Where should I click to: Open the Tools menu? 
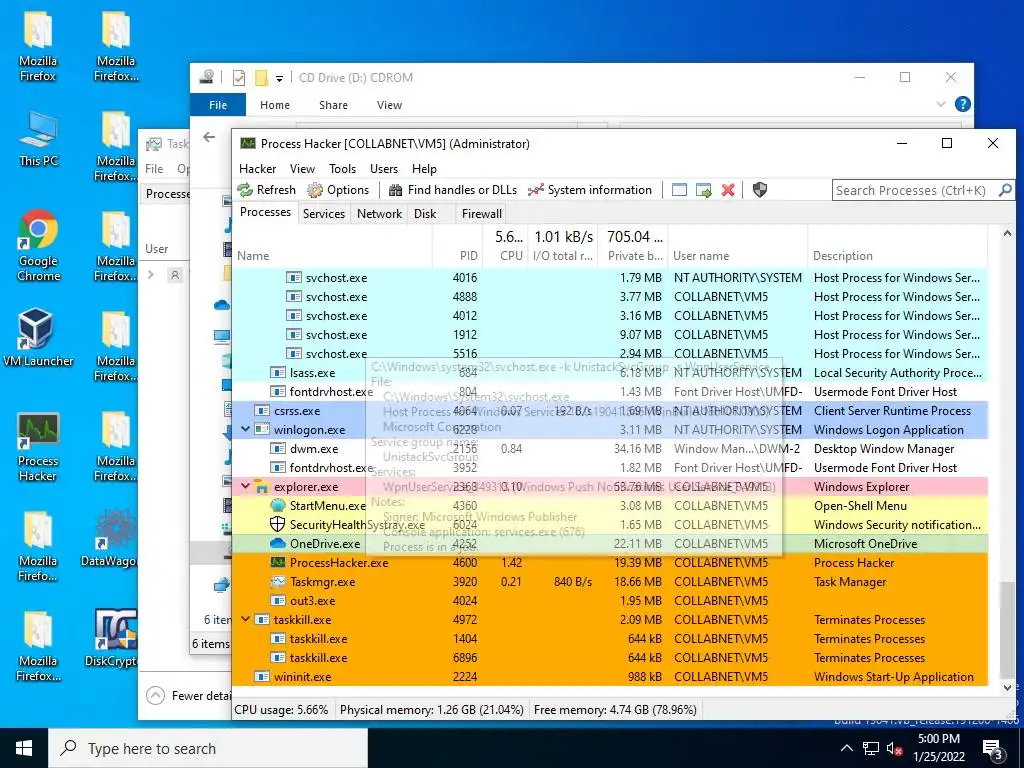(342, 168)
